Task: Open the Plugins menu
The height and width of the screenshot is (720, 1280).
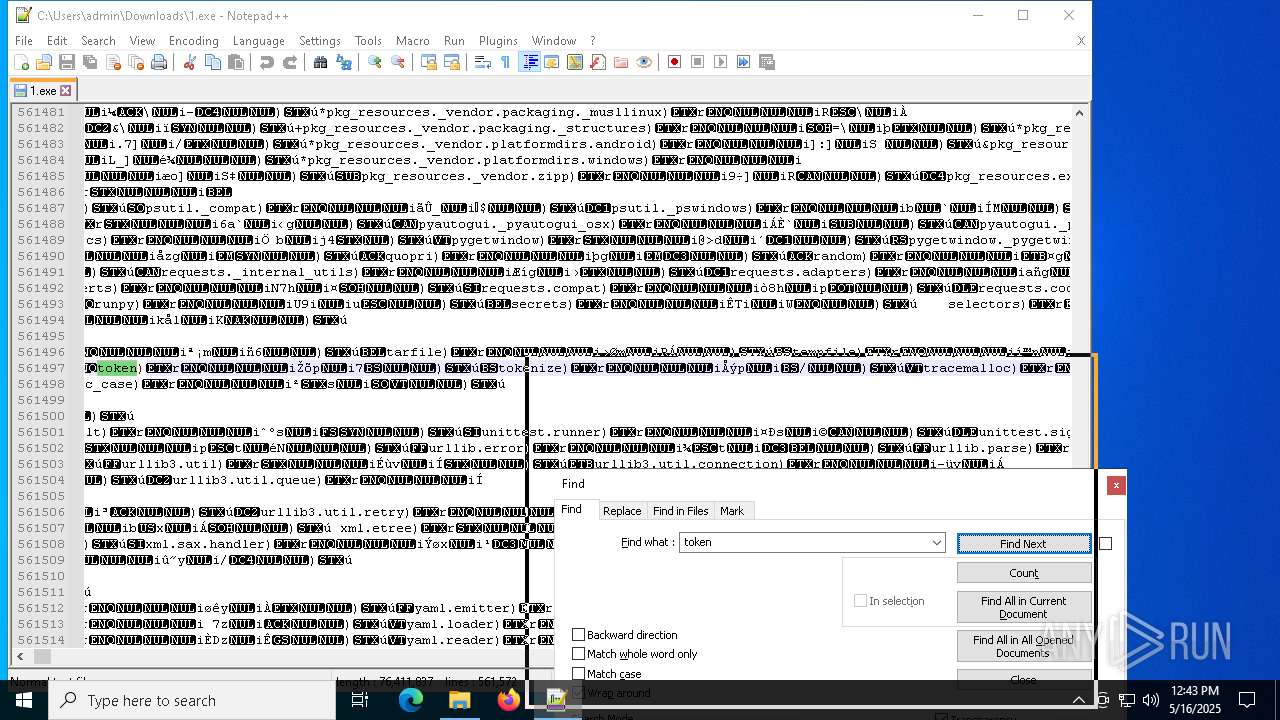Action: pyautogui.click(x=498, y=41)
